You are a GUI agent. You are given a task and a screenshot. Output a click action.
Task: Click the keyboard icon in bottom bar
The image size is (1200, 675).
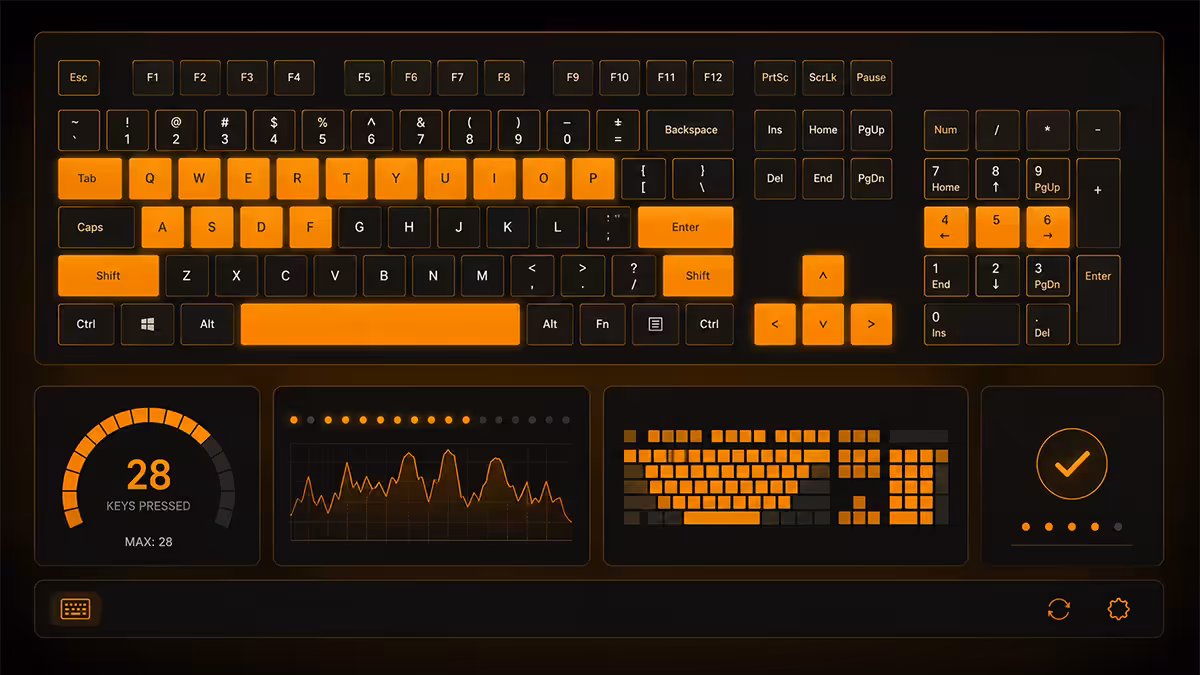[x=75, y=609]
